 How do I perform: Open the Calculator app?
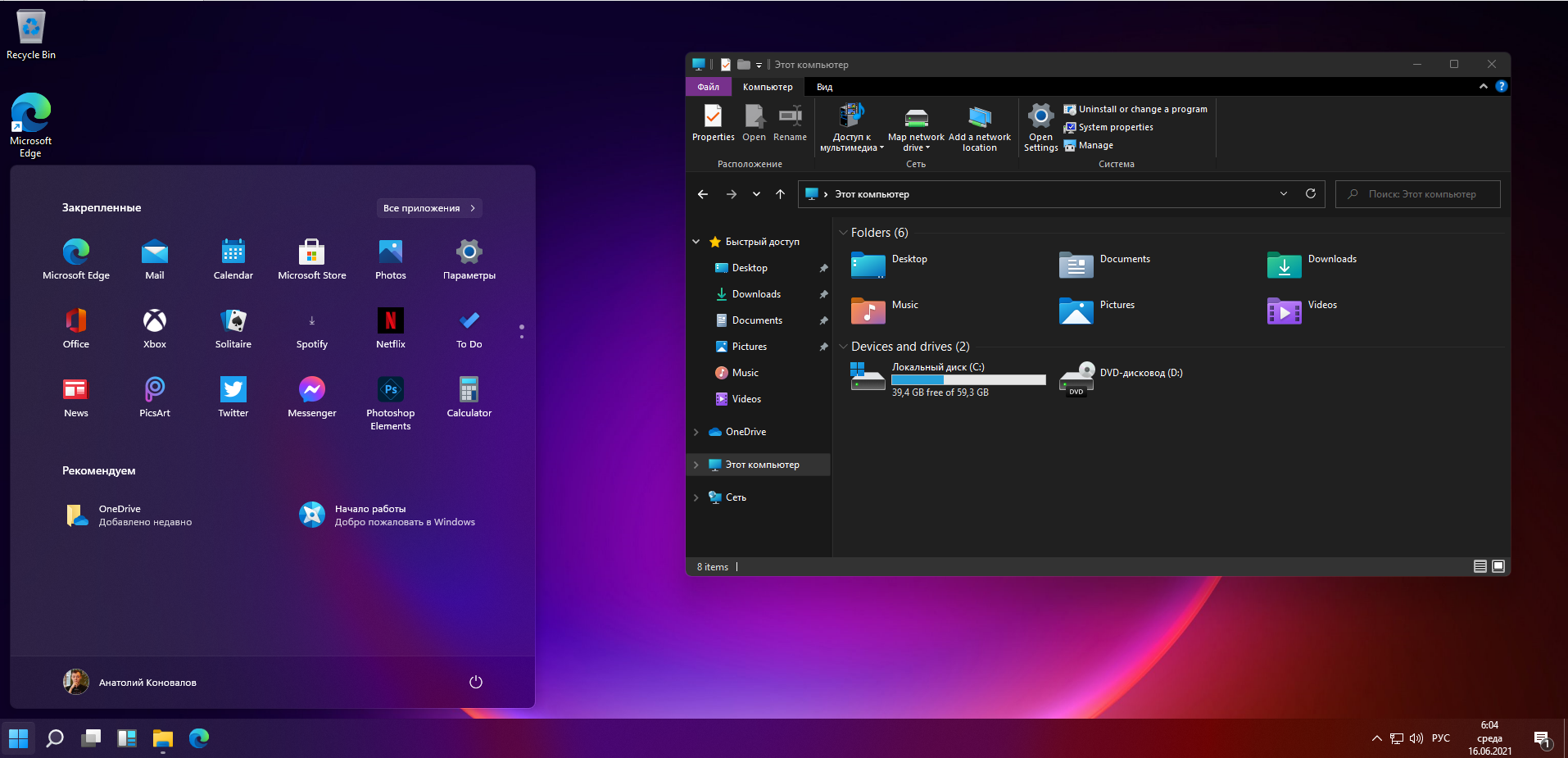point(469,397)
